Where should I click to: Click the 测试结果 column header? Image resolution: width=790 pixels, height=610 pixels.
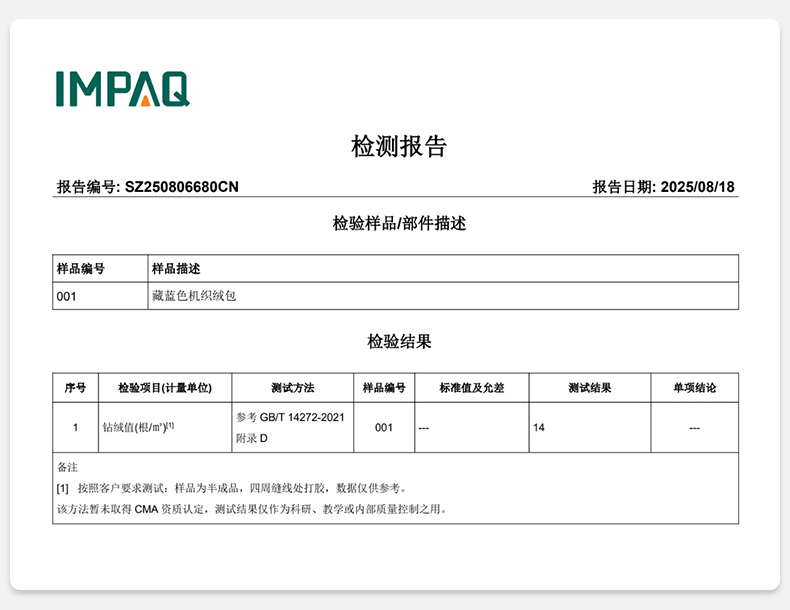[x=589, y=388]
